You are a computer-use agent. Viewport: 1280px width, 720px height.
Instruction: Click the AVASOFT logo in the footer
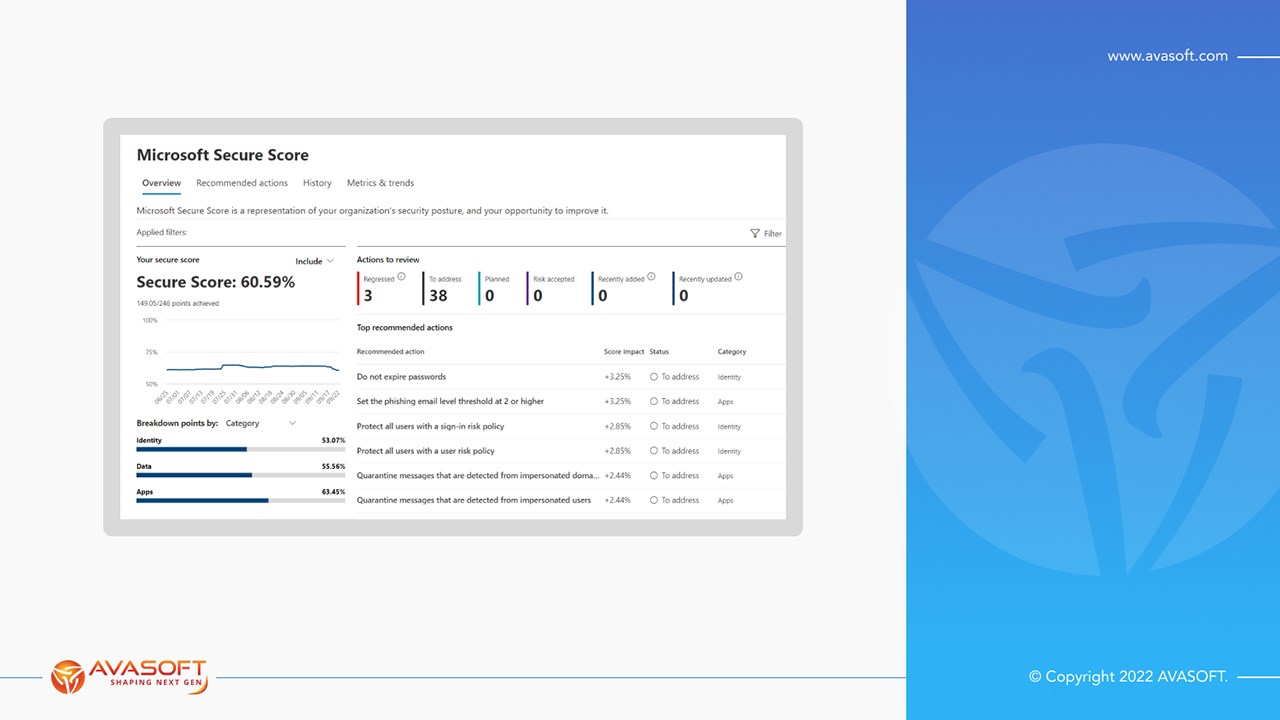click(129, 676)
